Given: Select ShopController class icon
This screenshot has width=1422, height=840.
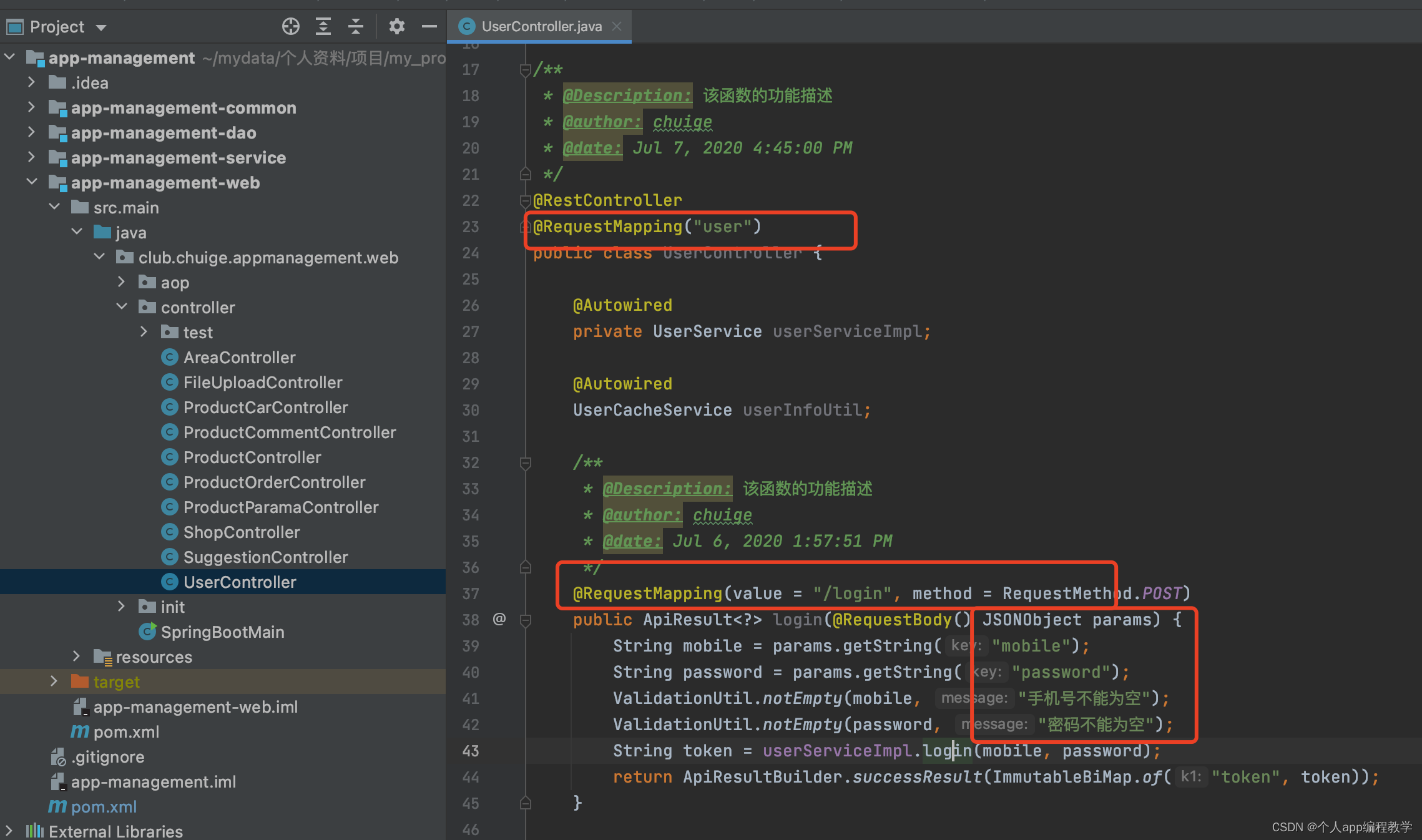Looking at the screenshot, I should (170, 532).
